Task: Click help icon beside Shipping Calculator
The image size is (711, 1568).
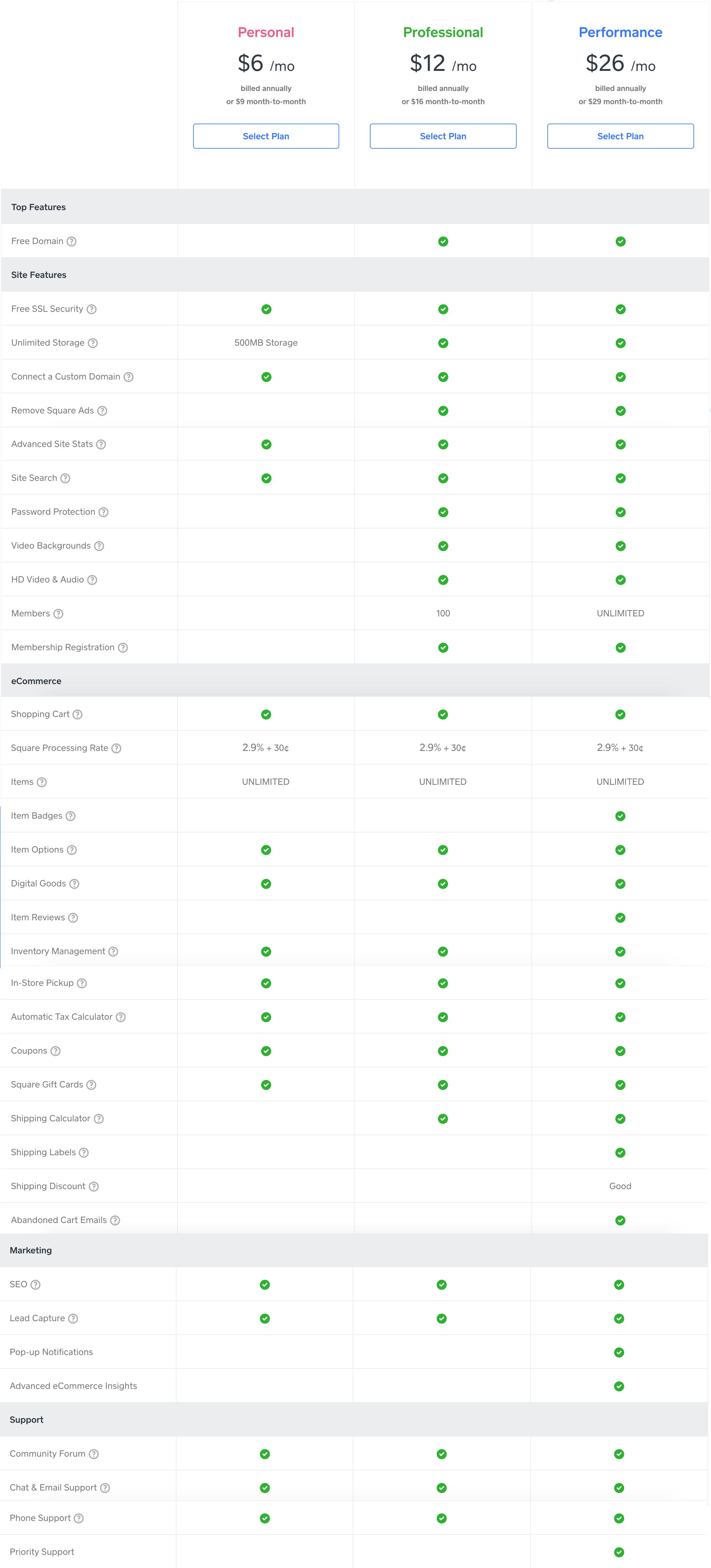Action: coord(98,1119)
